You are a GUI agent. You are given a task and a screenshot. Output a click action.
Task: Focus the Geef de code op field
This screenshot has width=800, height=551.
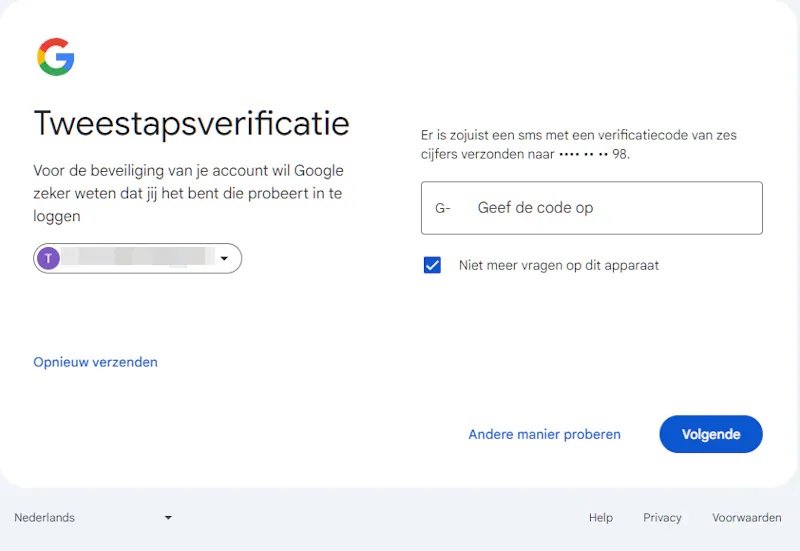[592, 208]
